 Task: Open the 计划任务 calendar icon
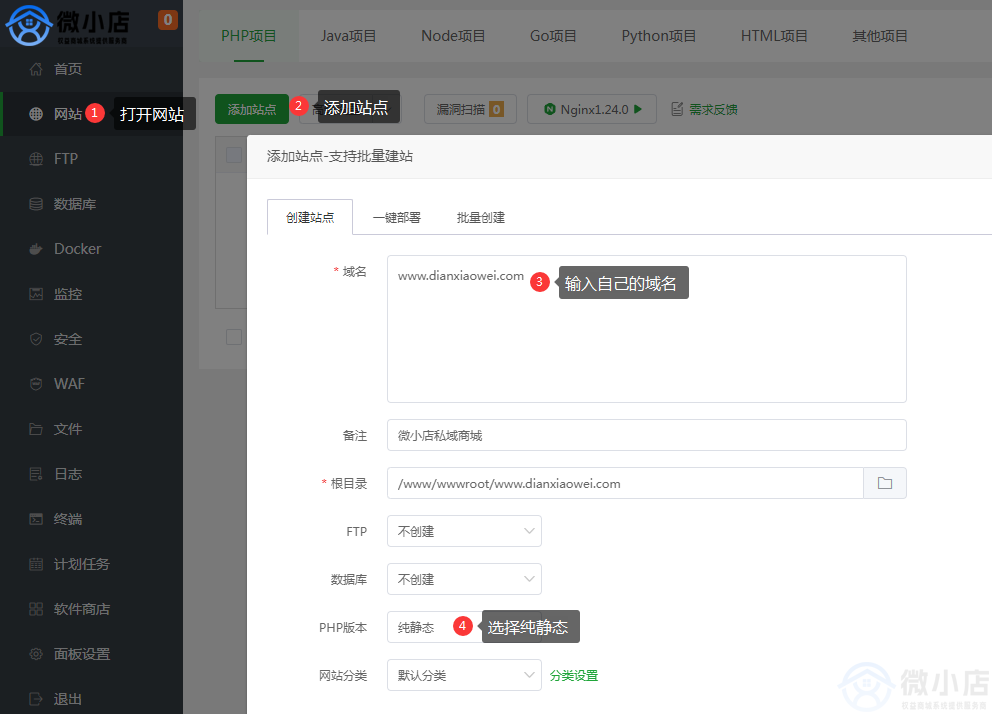(x=36, y=564)
